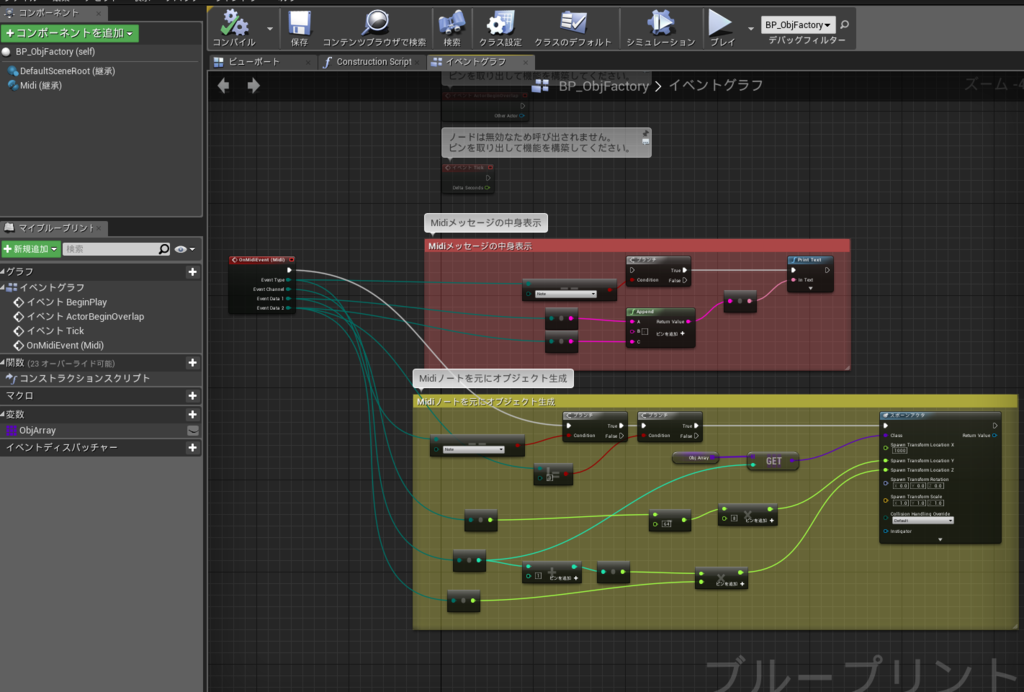
Task: Navigate forward with the right arrow
Action: [x=253, y=86]
